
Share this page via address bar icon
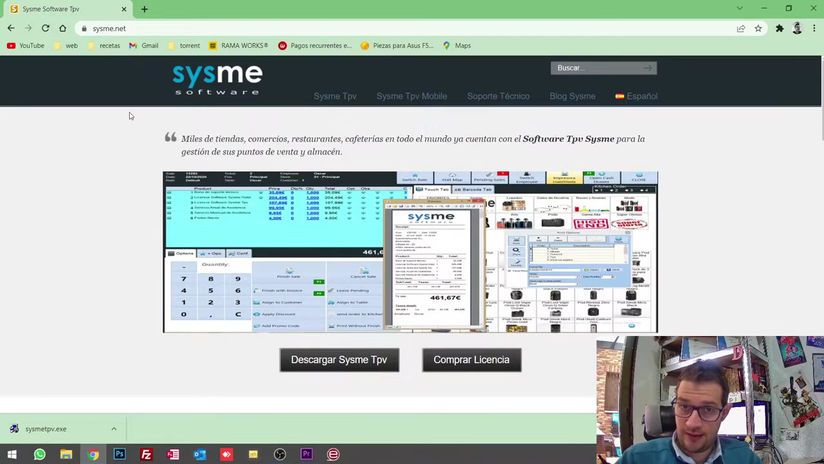(741, 28)
